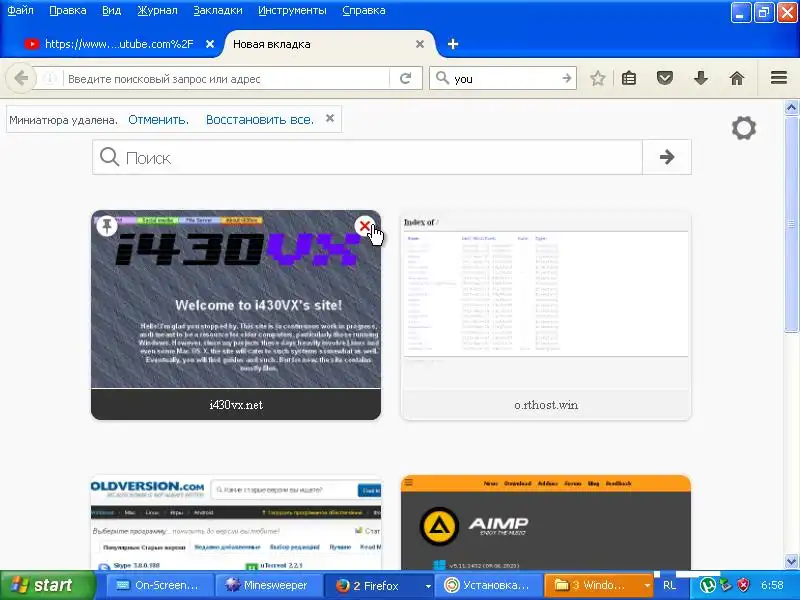
Task: Click the uTorrent tray icon
Action: [x=707, y=585]
